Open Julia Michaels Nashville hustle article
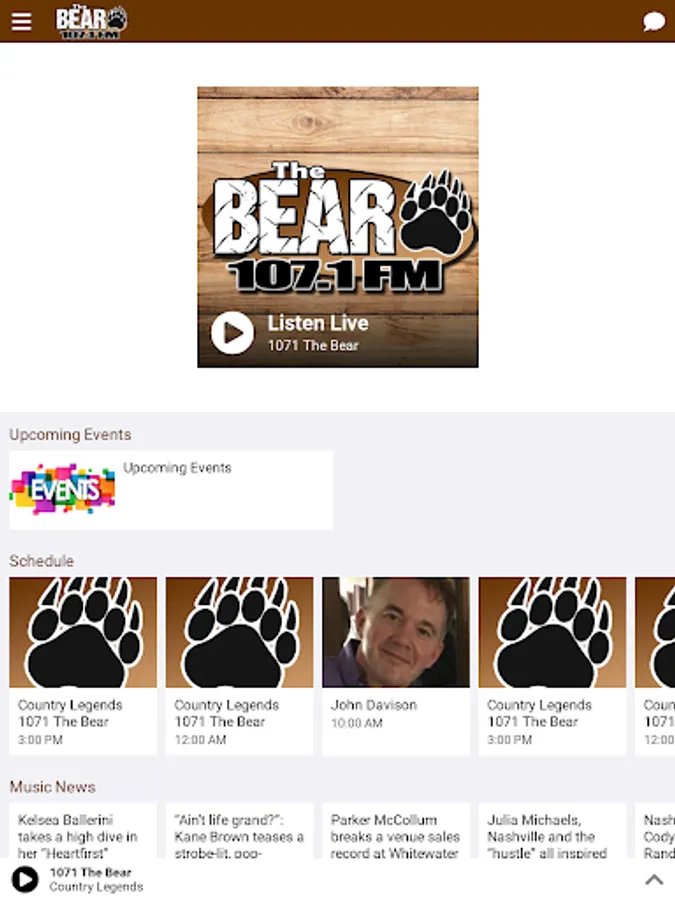The width and height of the screenshot is (675, 900). pyautogui.click(x=552, y=831)
